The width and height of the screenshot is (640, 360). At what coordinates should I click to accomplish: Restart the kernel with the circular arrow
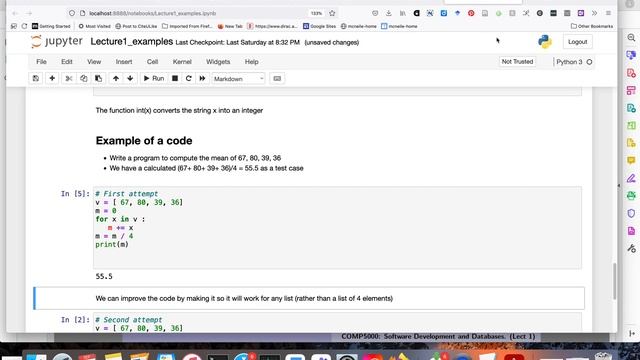pyautogui.click(x=189, y=78)
